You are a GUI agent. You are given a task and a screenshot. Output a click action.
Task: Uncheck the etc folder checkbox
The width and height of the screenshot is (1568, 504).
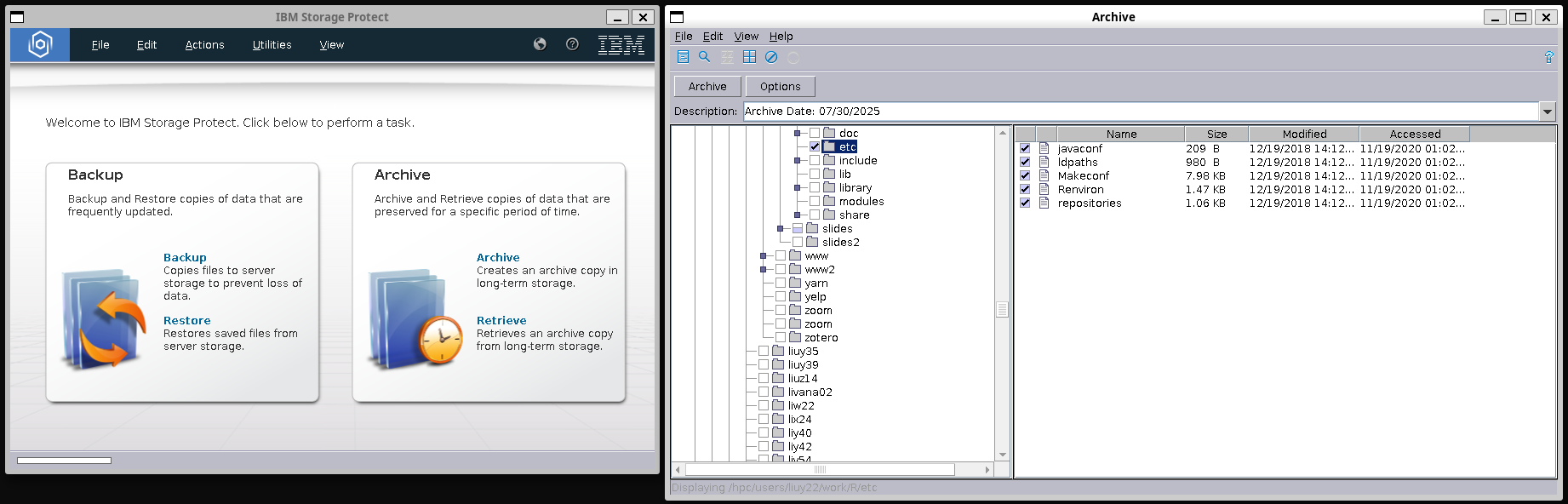tap(815, 146)
